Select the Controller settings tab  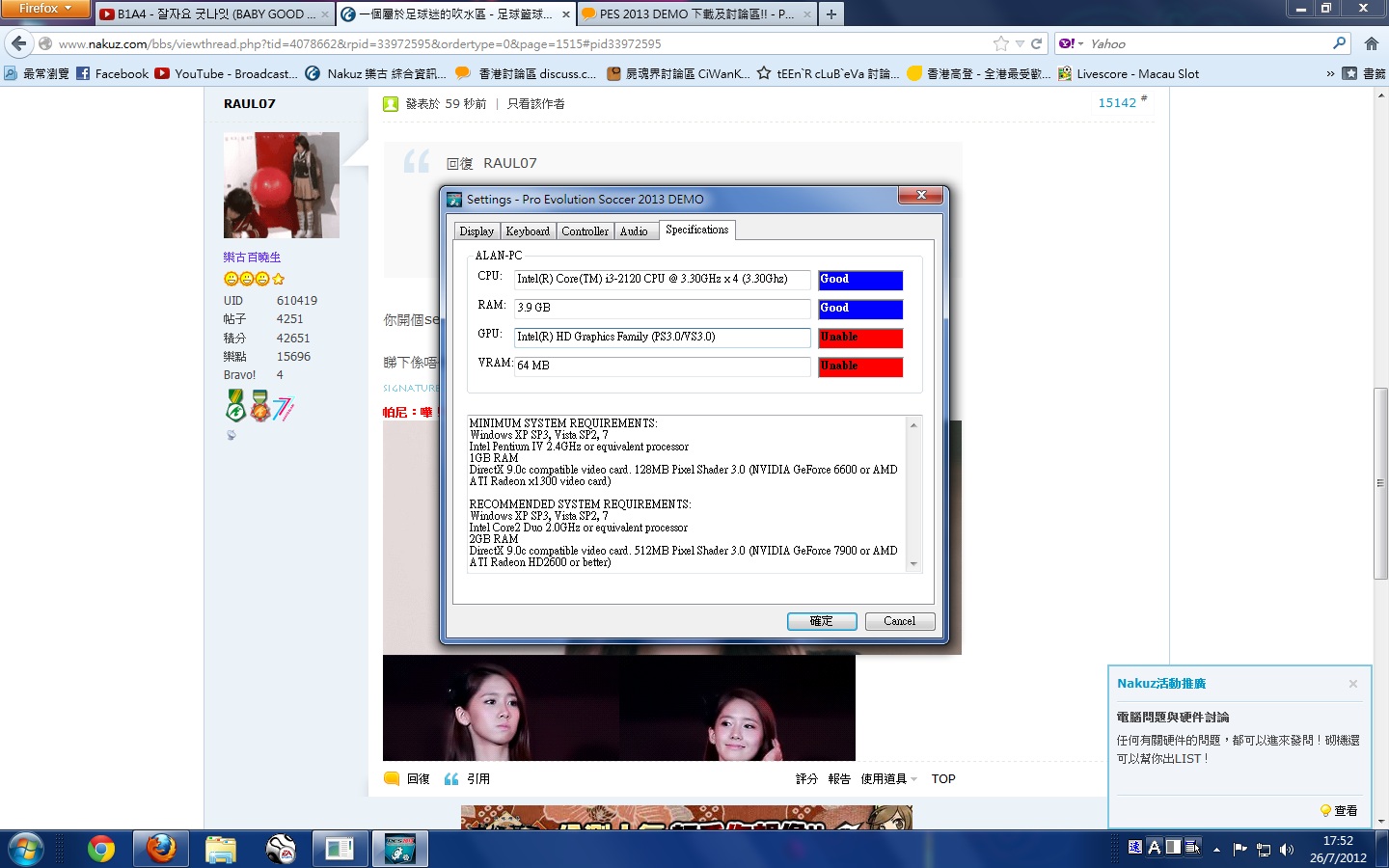[585, 231]
